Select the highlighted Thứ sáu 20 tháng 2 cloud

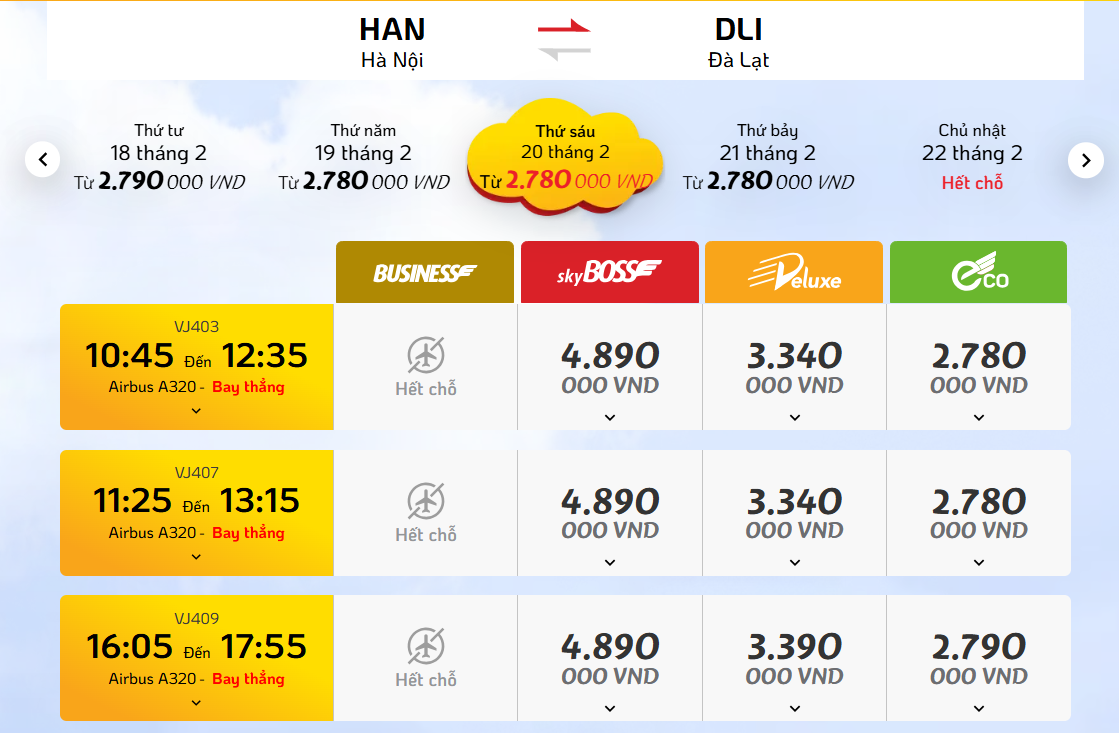[x=565, y=156]
